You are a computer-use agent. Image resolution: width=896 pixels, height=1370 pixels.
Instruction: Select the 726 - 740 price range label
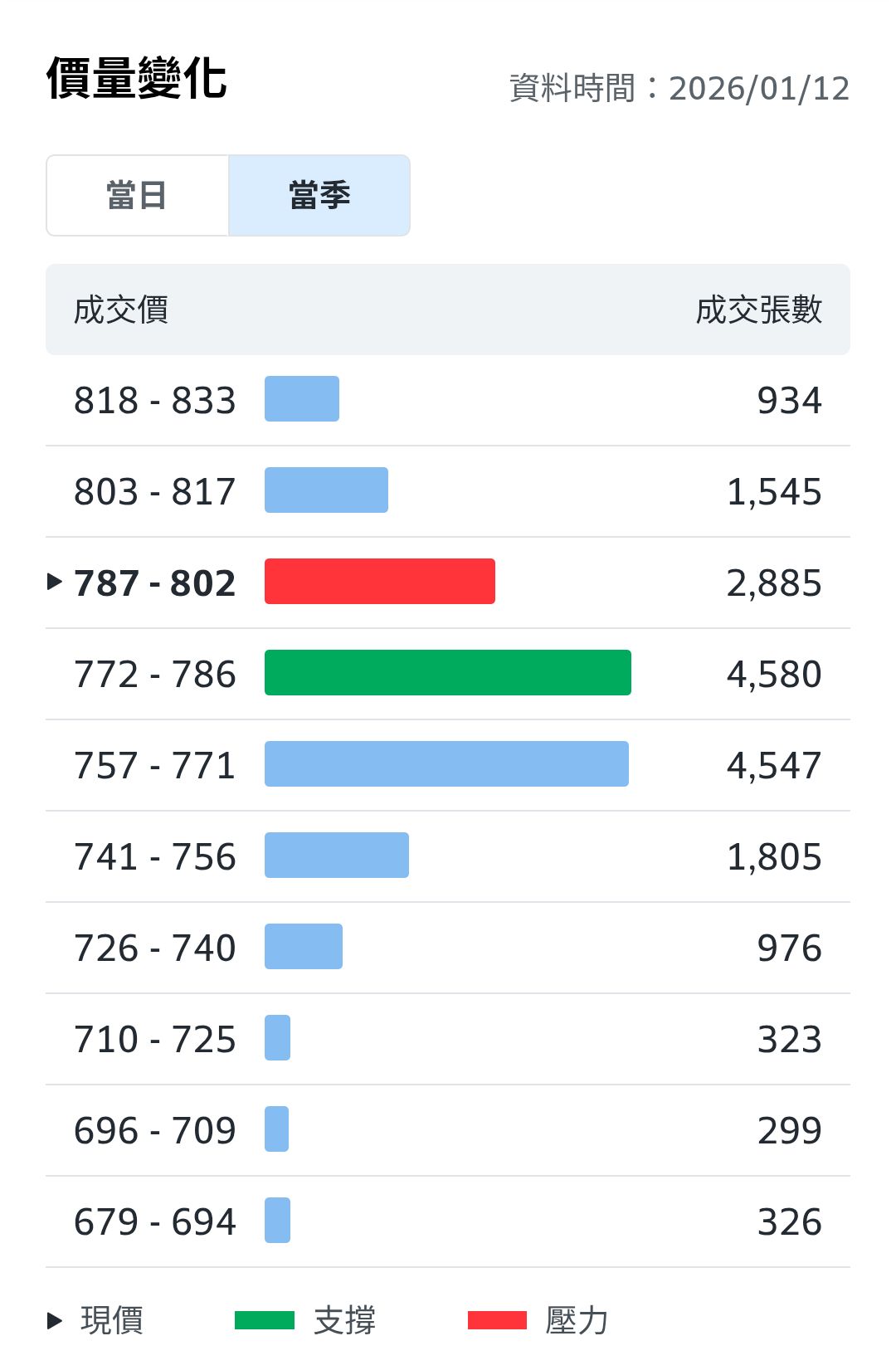coord(155,948)
